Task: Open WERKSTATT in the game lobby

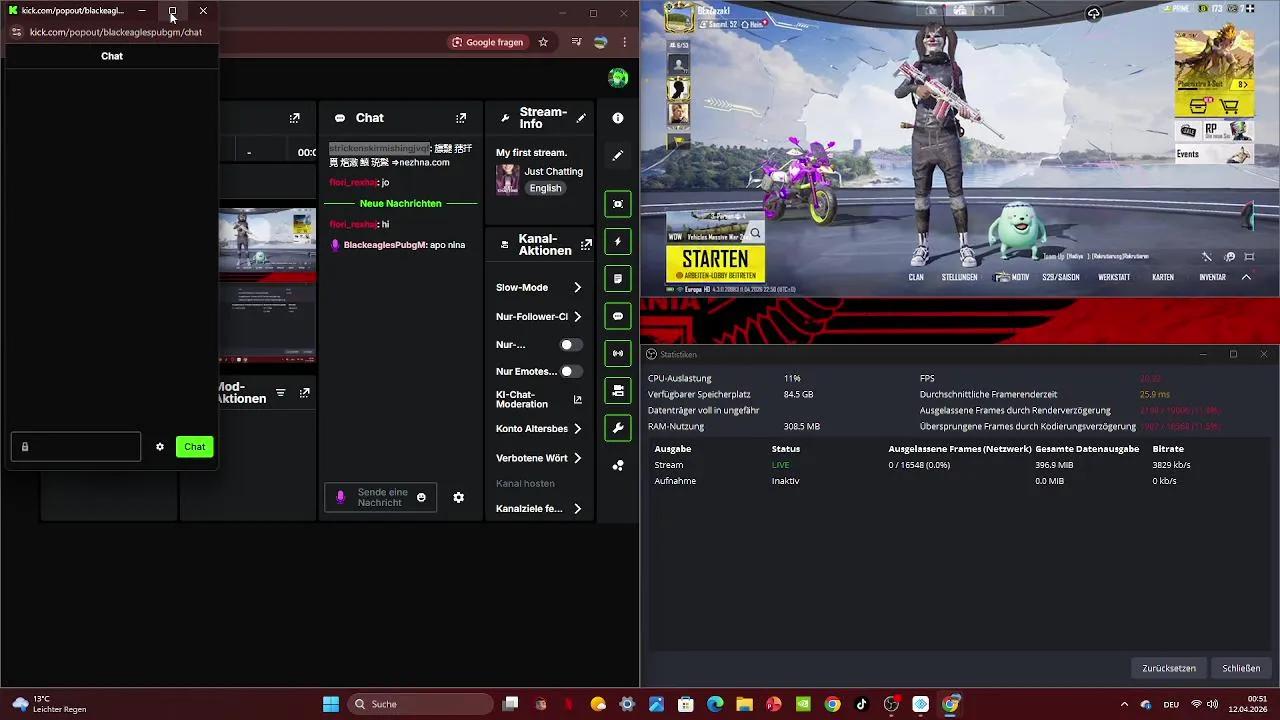Action: click(x=1114, y=277)
